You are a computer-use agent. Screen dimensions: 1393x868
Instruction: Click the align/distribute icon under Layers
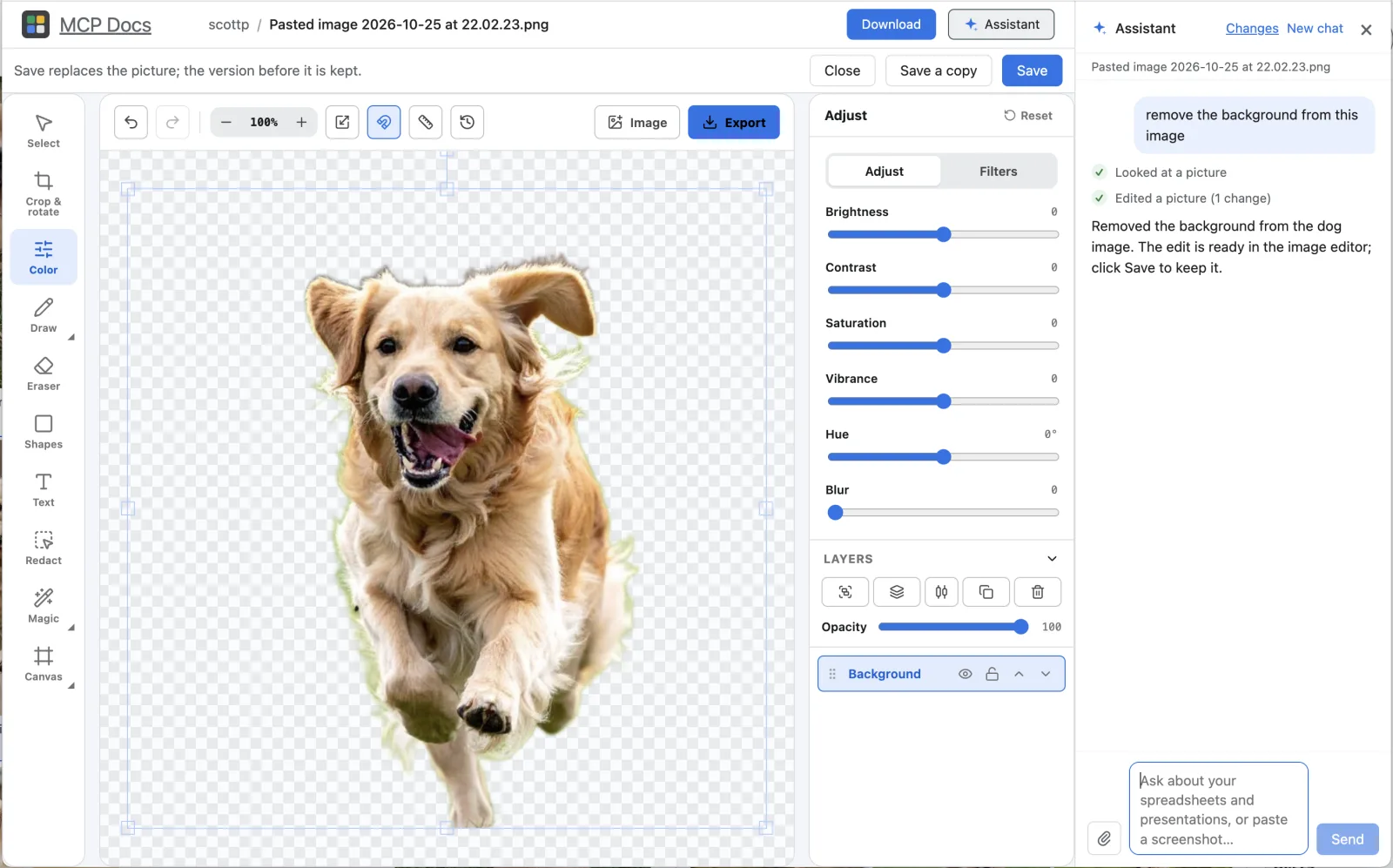pyautogui.click(x=941, y=592)
